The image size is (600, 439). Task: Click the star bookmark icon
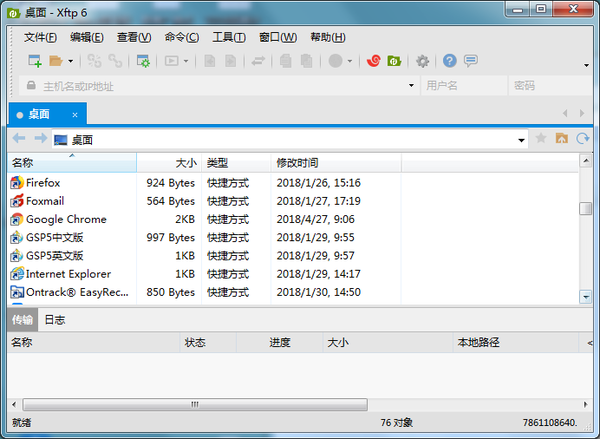[541, 138]
